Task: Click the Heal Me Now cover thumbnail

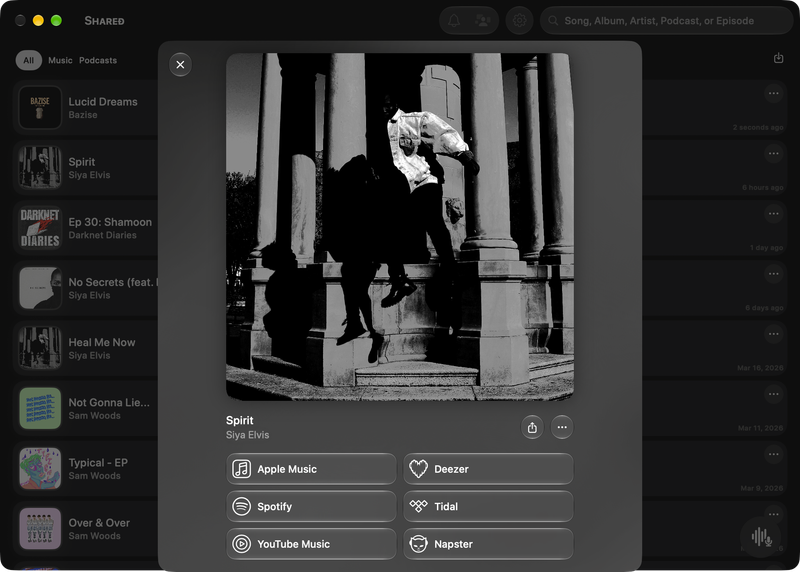Action: pyautogui.click(x=40, y=348)
